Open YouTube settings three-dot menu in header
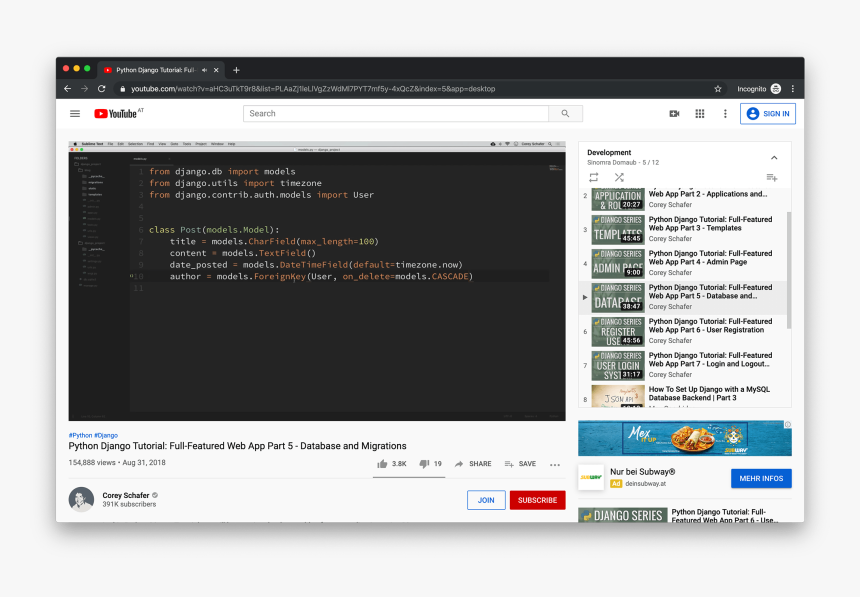Image resolution: width=860 pixels, height=597 pixels. (725, 114)
